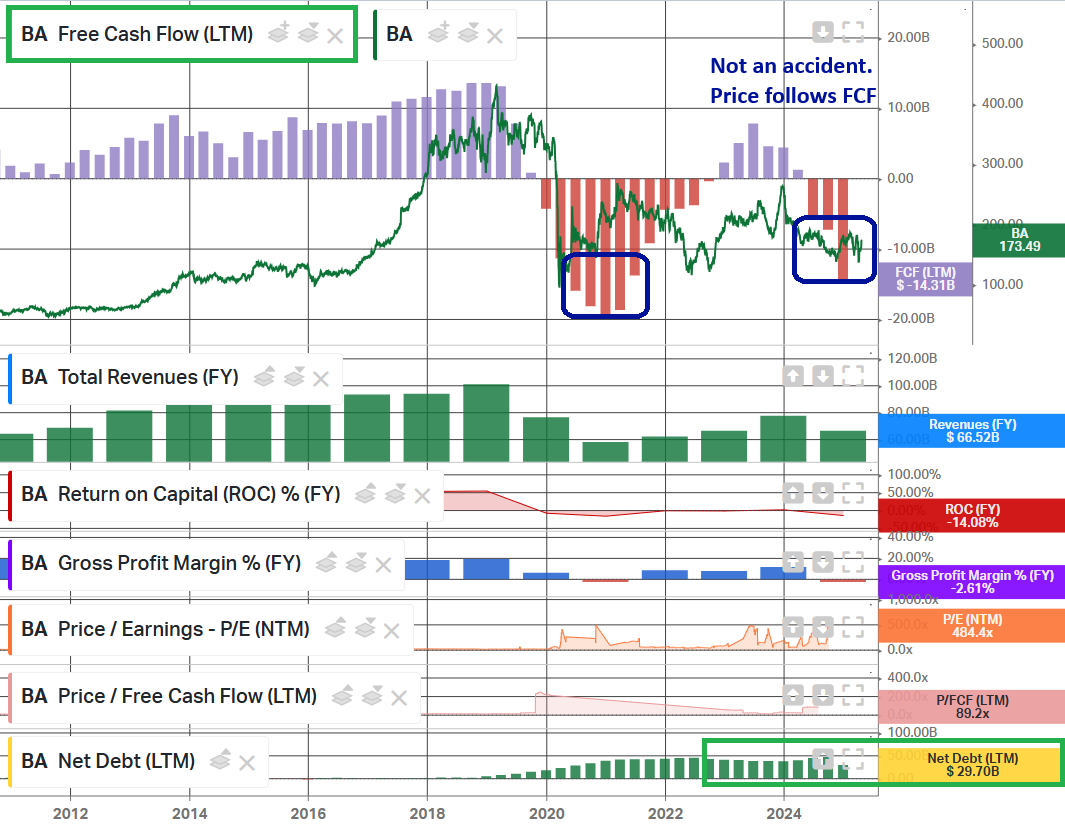Shift the Price / Free Cash Flow pane up
This screenshot has width=1065, height=825.
click(x=793, y=695)
